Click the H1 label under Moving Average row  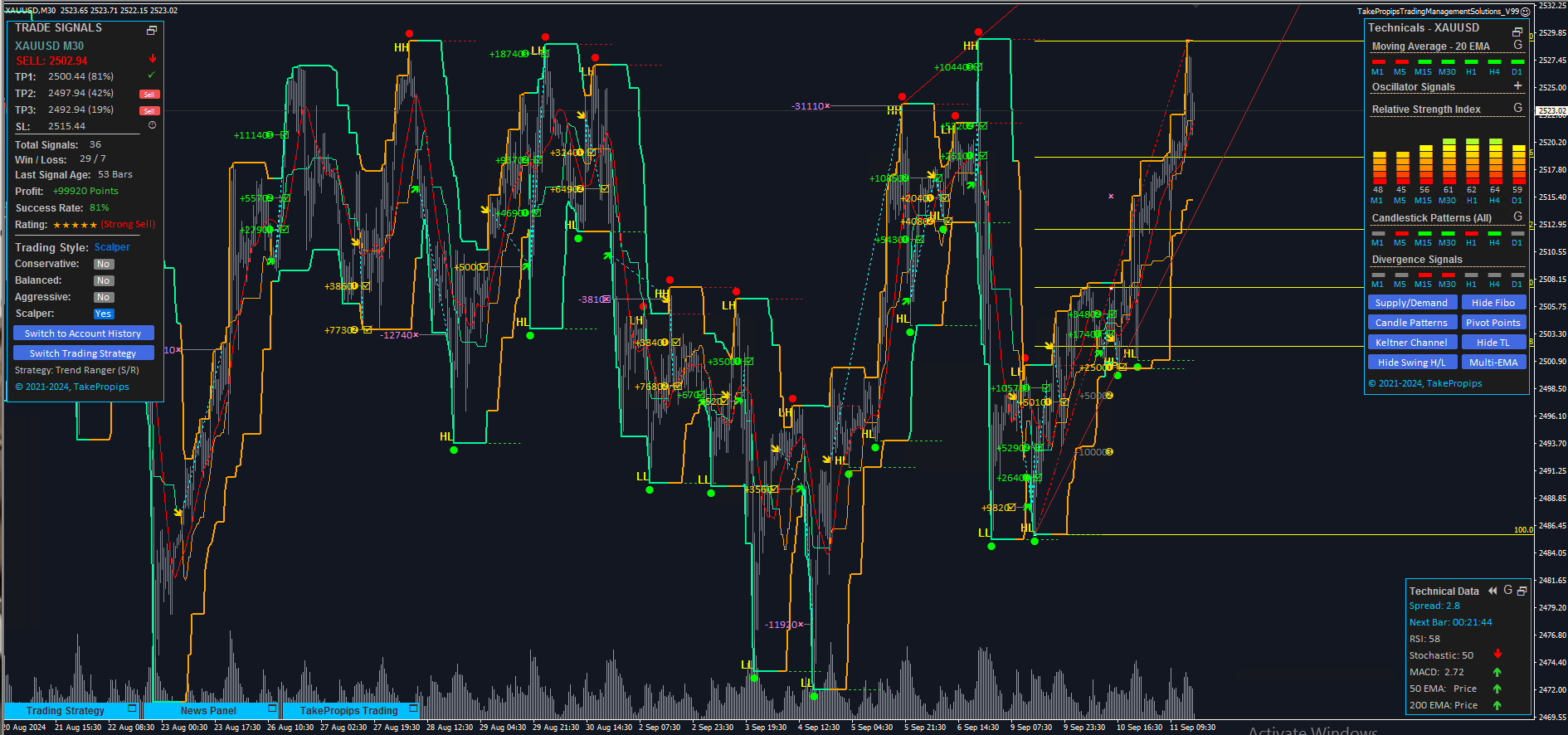click(1471, 72)
